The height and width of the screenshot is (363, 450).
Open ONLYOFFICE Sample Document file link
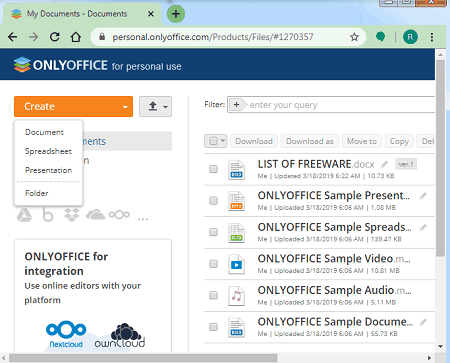tap(335, 322)
